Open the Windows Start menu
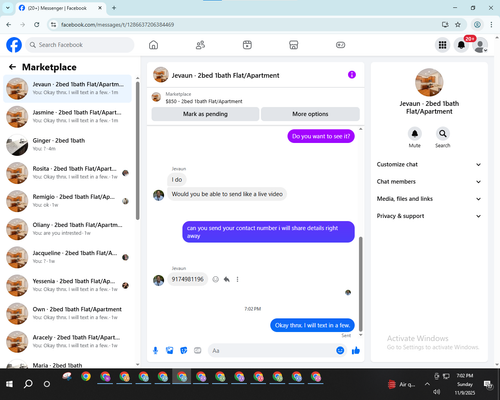Image resolution: width=500 pixels, height=400 pixels. point(9,384)
